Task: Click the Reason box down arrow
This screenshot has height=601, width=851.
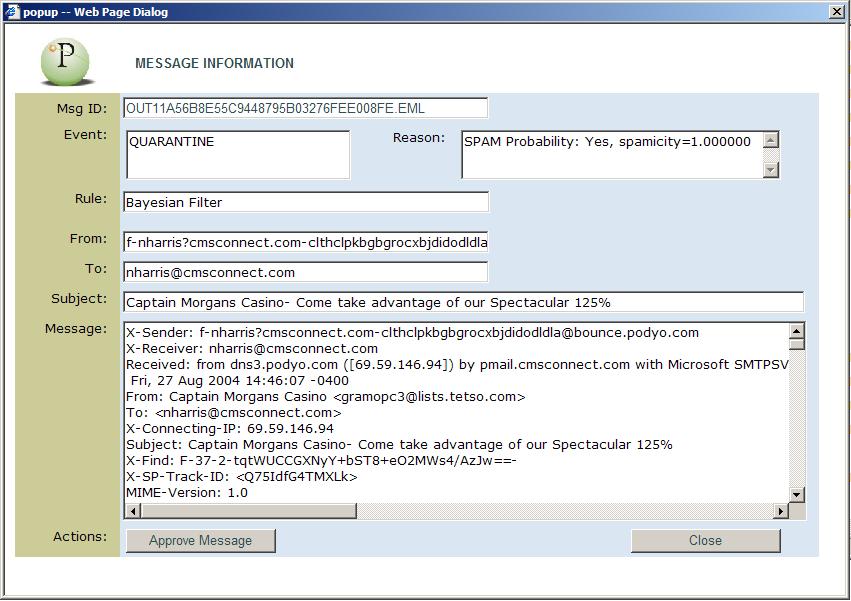Action: 771,170
